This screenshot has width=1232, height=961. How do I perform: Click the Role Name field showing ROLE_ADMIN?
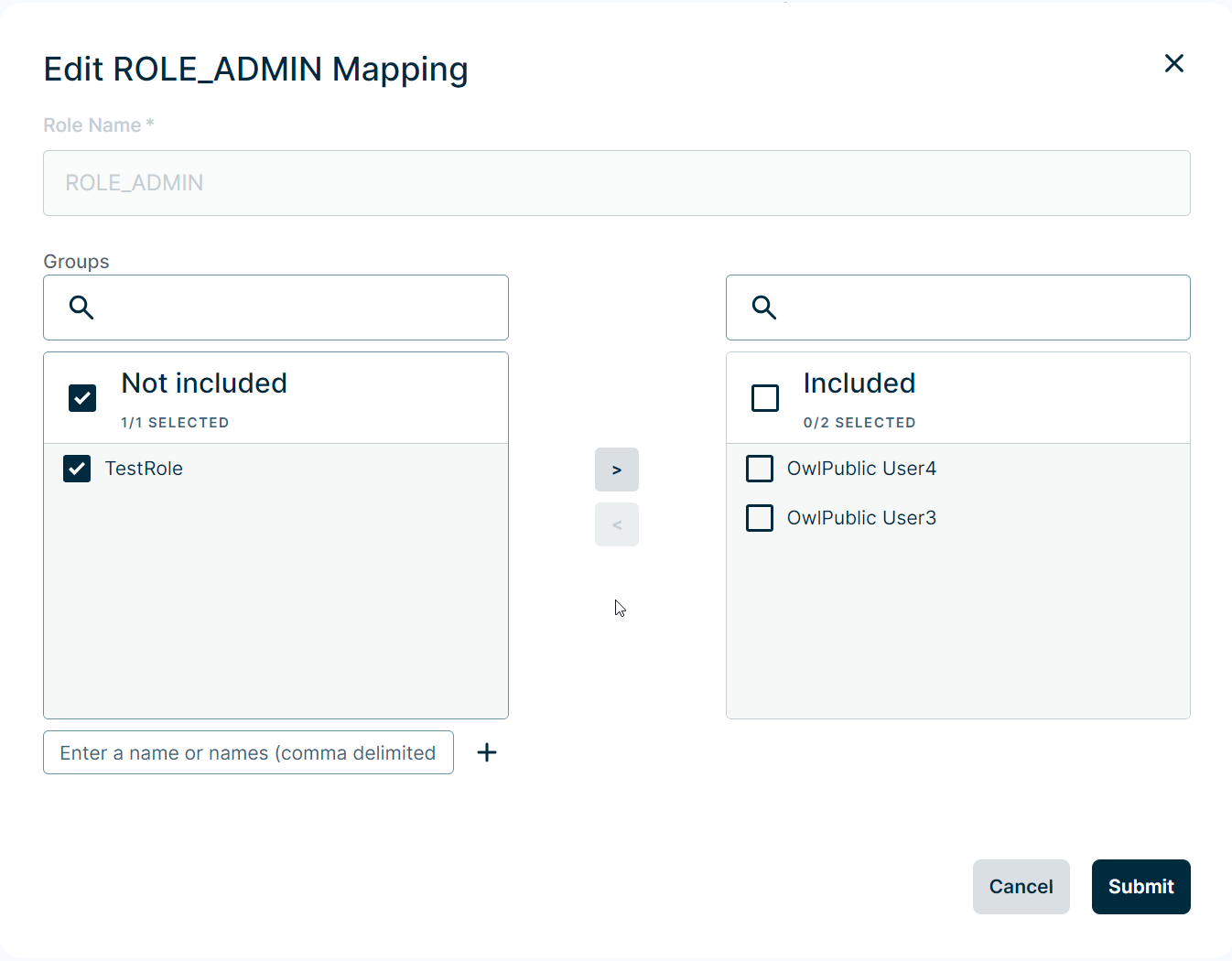click(x=616, y=183)
